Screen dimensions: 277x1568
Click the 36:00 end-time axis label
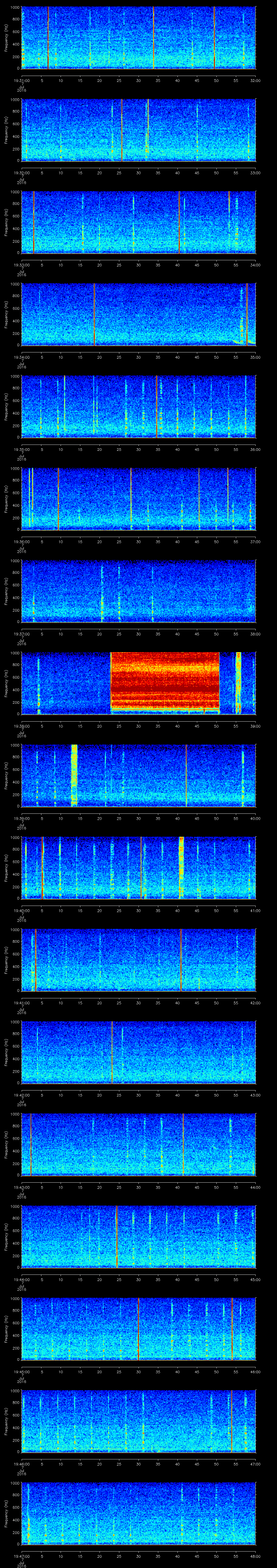(255, 449)
